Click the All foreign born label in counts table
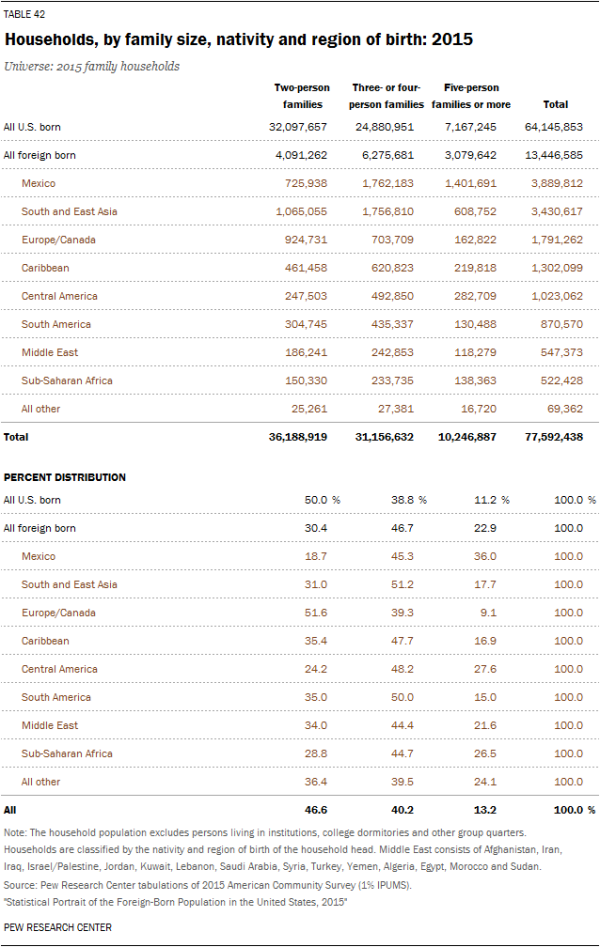Image resolution: width=600 pixels, height=947 pixels. pyautogui.click(x=39, y=155)
